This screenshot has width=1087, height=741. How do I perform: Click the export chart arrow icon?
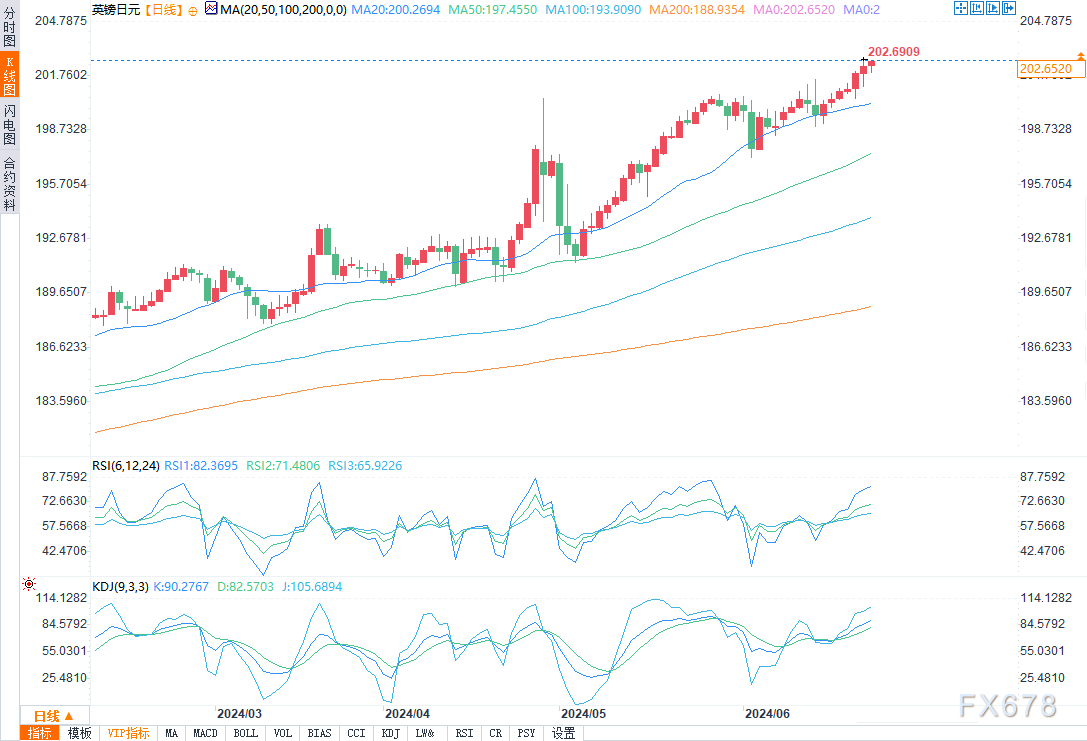[1009, 8]
